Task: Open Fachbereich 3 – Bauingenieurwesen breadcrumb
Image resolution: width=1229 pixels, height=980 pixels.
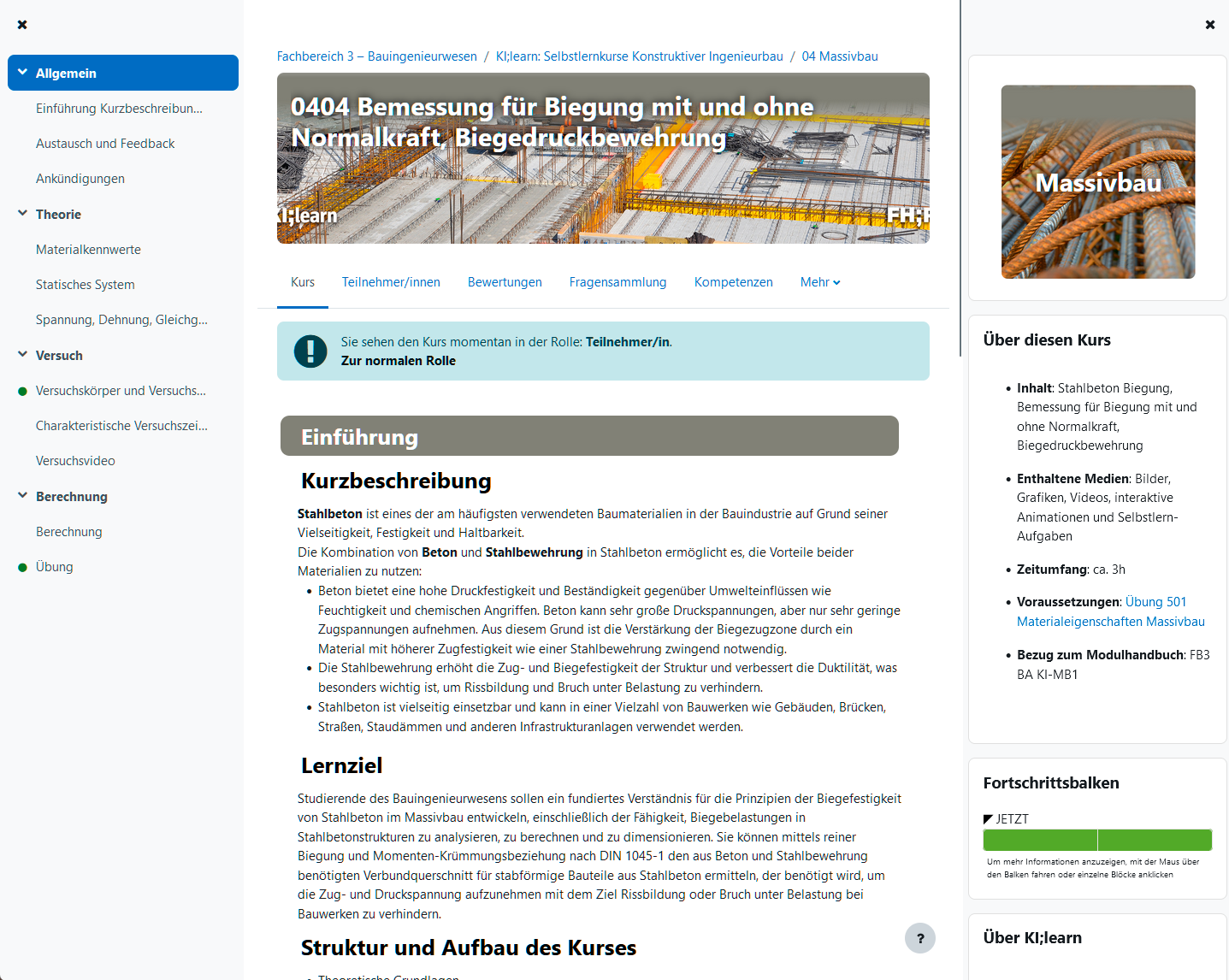Action: click(x=377, y=56)
